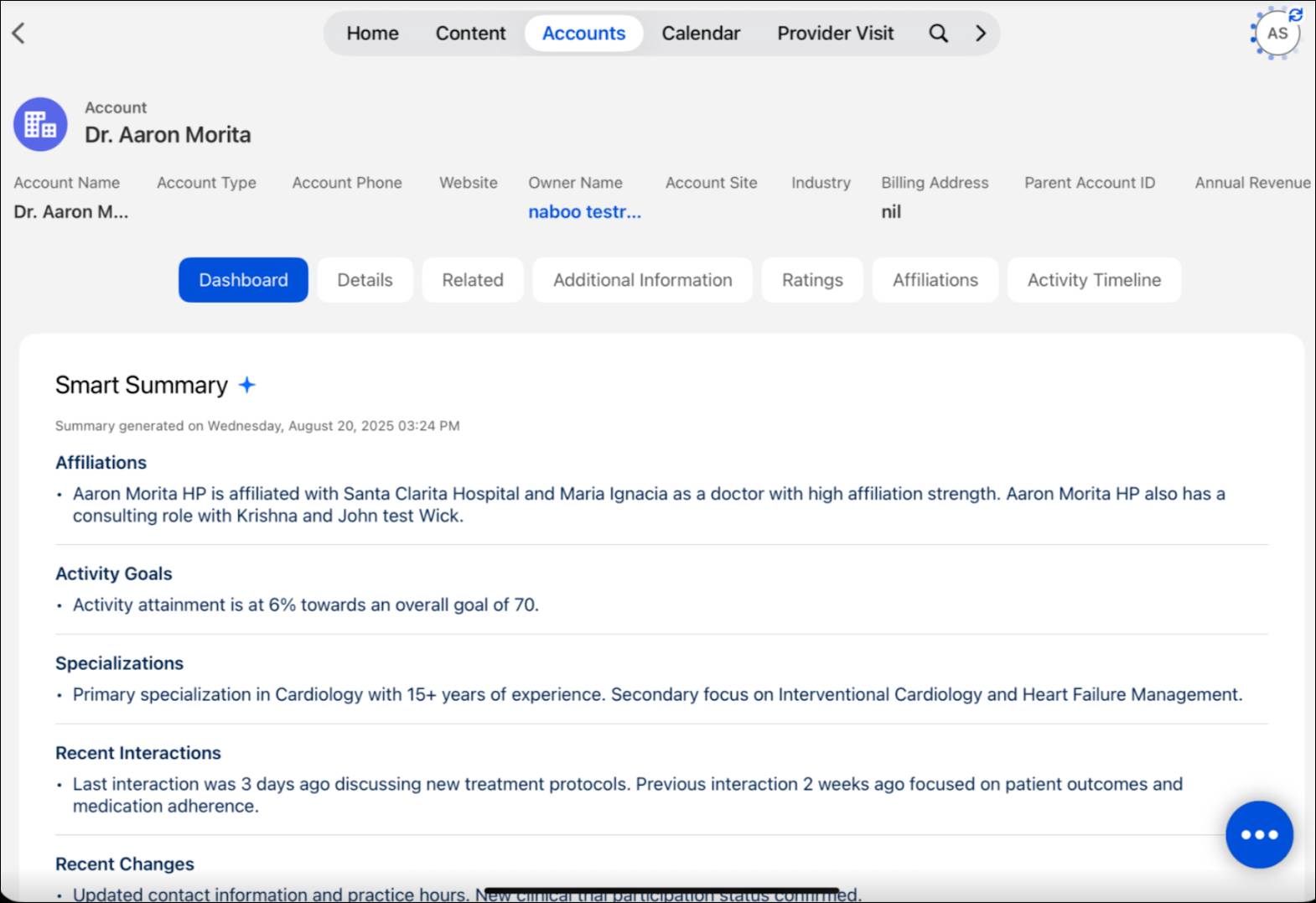The height and width of the screenshot is (903, 1316).
Task: Open the floating three-dots actions button
Action: 1259,834
